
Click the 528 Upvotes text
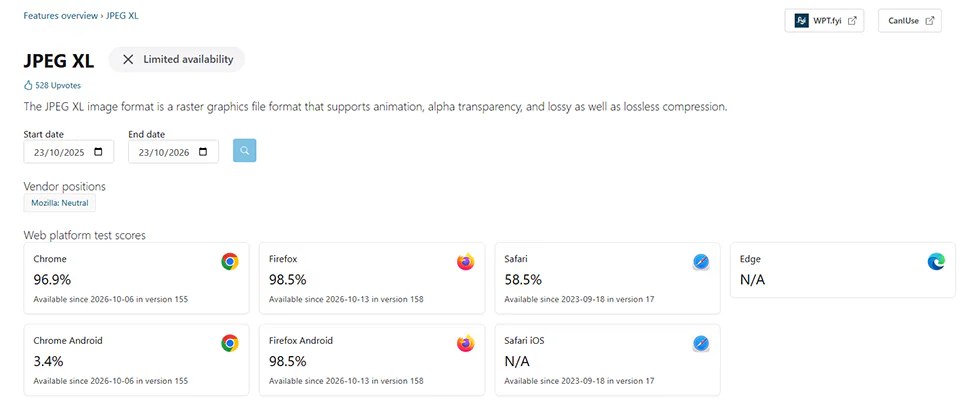pos(58,86)
